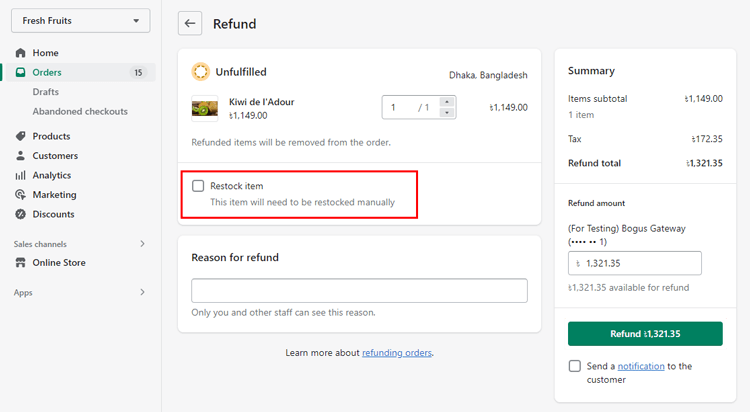Open Home via the house icon
Screen dimensions: 750x412
tap(21, 53)
